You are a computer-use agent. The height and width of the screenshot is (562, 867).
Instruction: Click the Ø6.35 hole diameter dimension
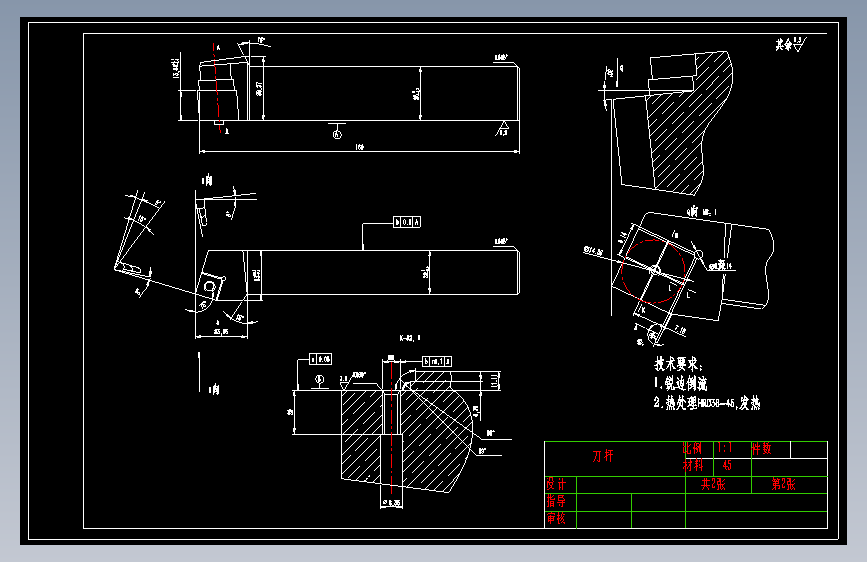[391, 503]
